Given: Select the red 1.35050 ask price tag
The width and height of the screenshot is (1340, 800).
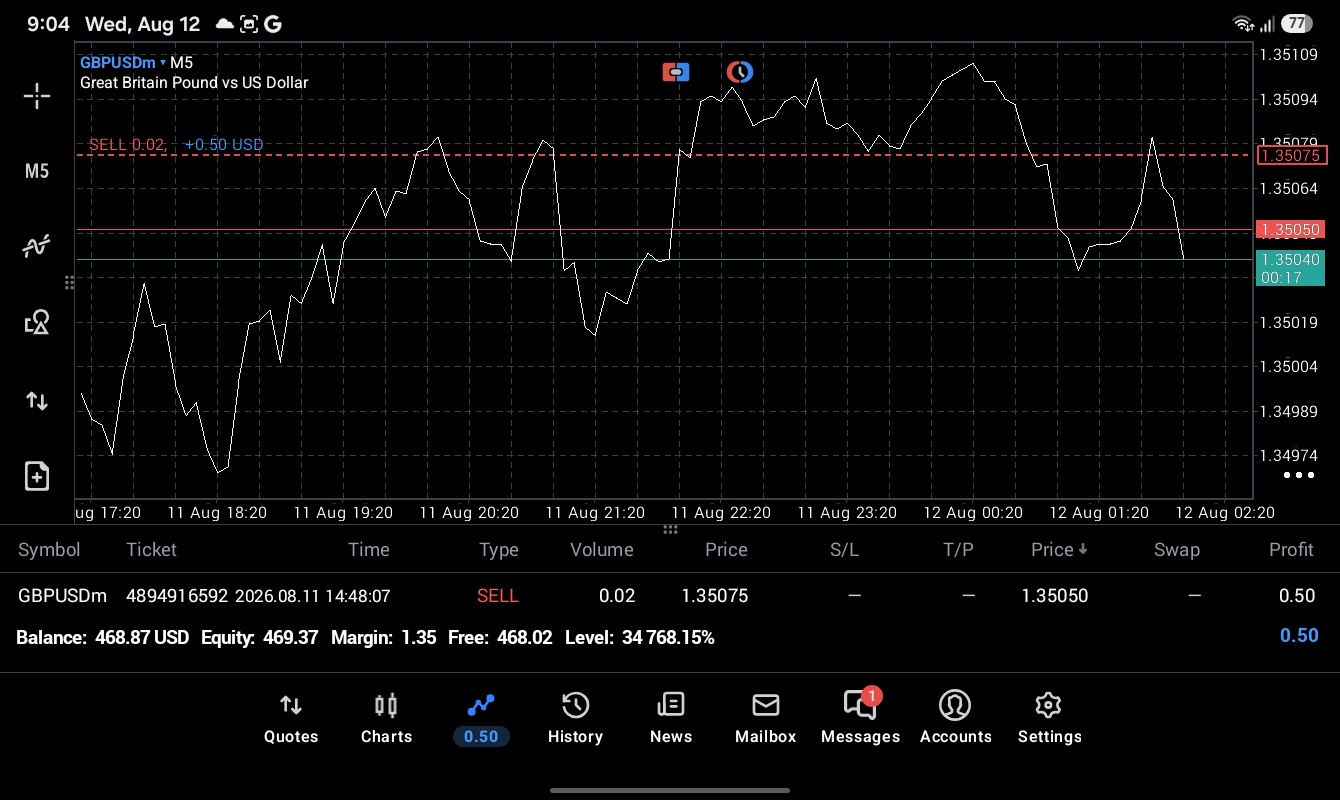Looking at the screenshot, I should (x=1290, y=230).
